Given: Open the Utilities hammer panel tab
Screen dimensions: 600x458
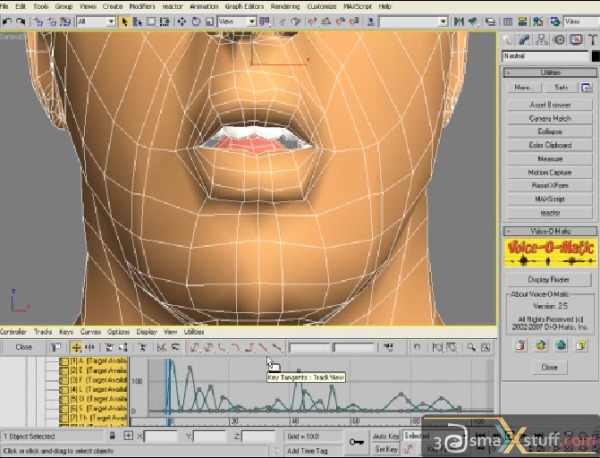Looking at the screenshot, I should 593,40.
